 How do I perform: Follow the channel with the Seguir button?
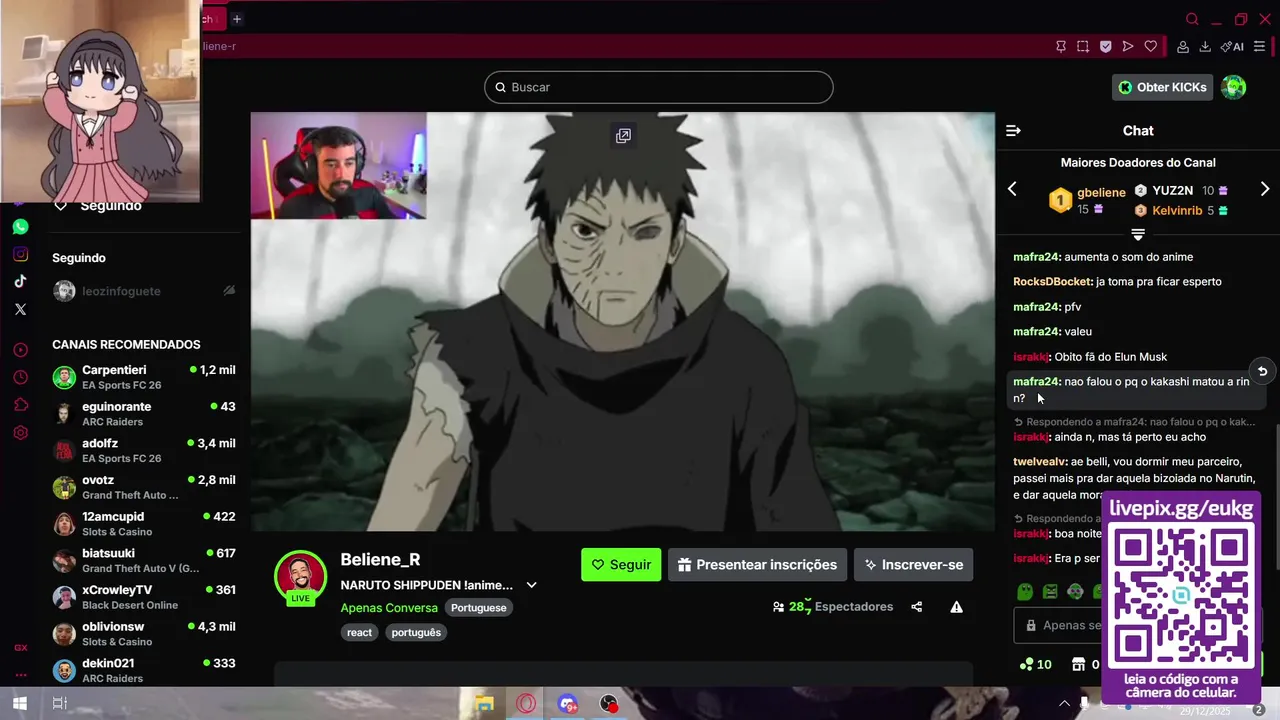[621, 565]
